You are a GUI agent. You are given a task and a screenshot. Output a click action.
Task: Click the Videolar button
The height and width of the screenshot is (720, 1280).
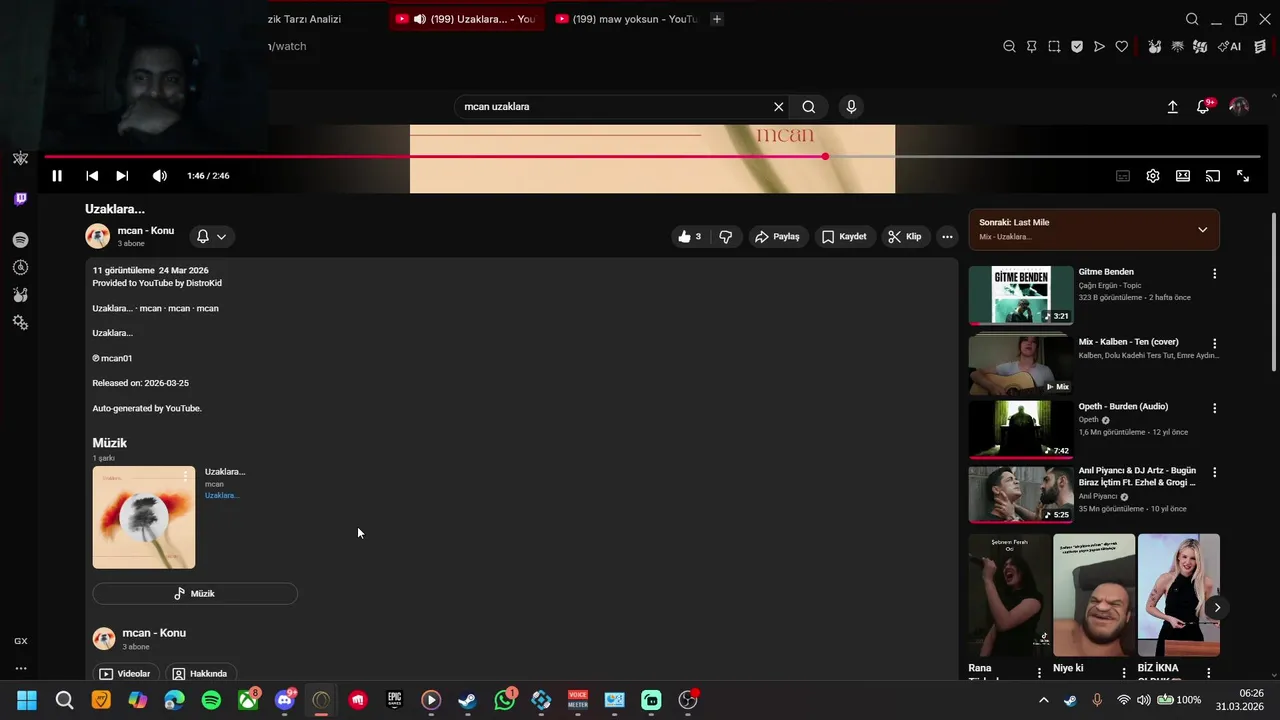click(125, 674)
